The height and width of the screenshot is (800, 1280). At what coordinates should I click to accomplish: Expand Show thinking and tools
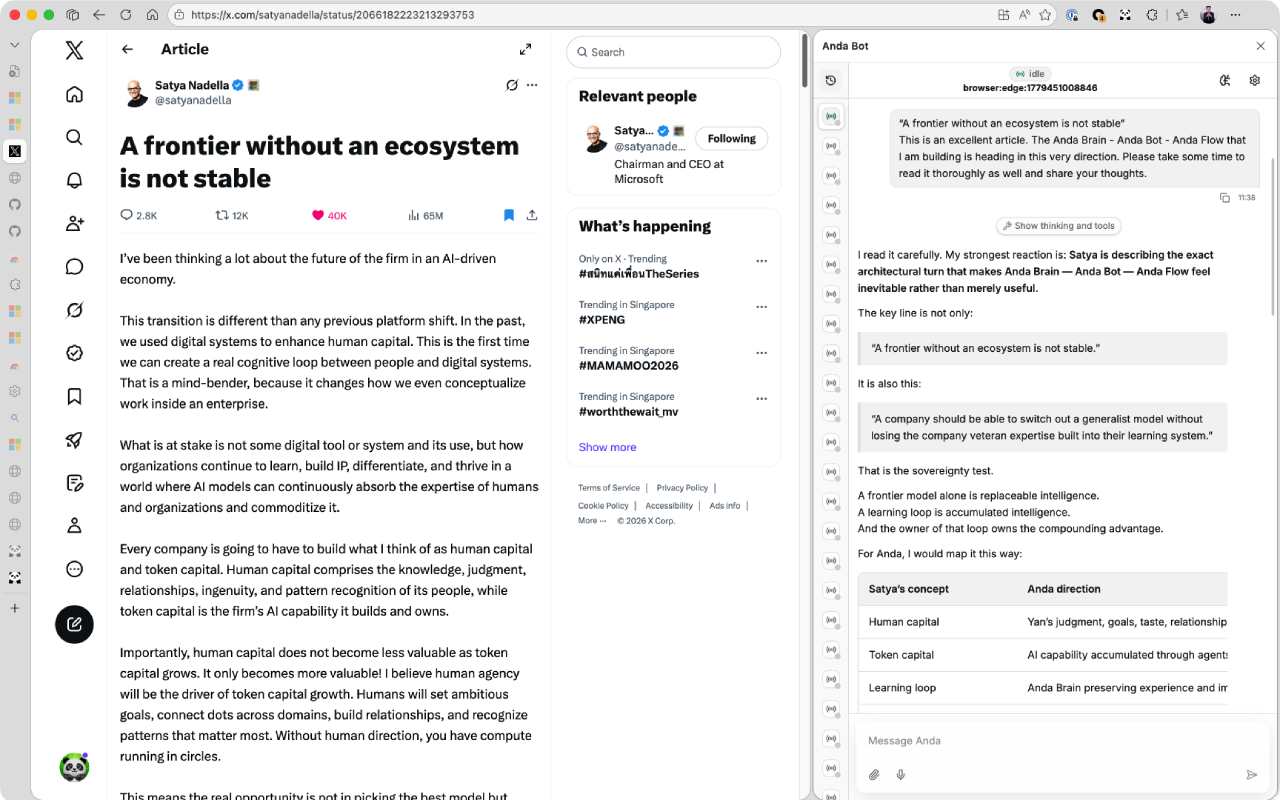1059,226
